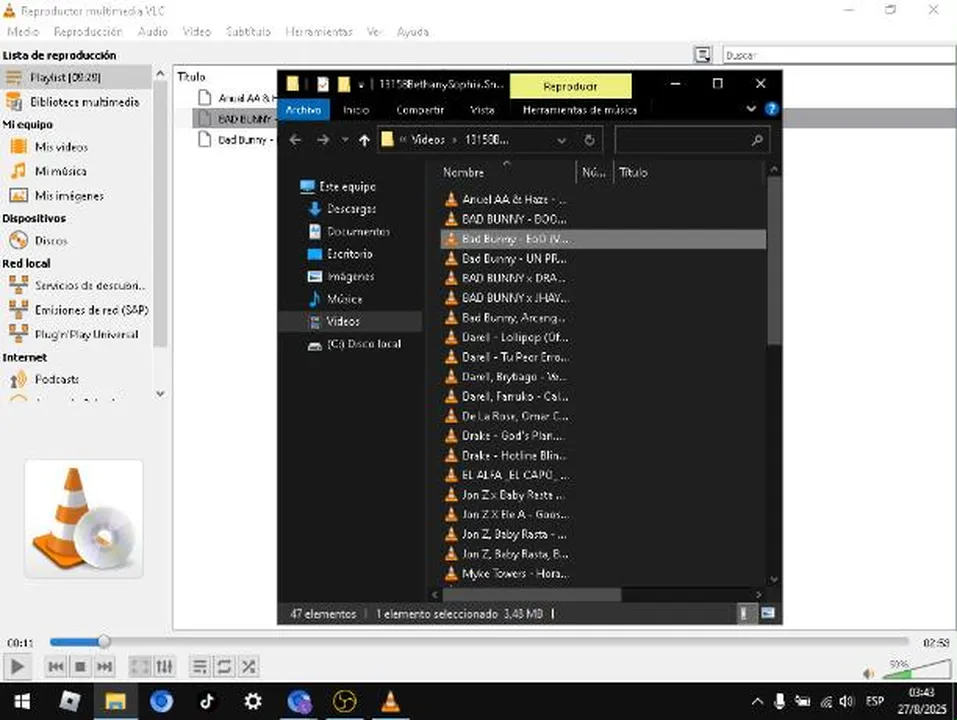Image resolution: width=957 pixels, height=720 pixels.
Task: Click the Explorer search box
Action: pos(691,140)
